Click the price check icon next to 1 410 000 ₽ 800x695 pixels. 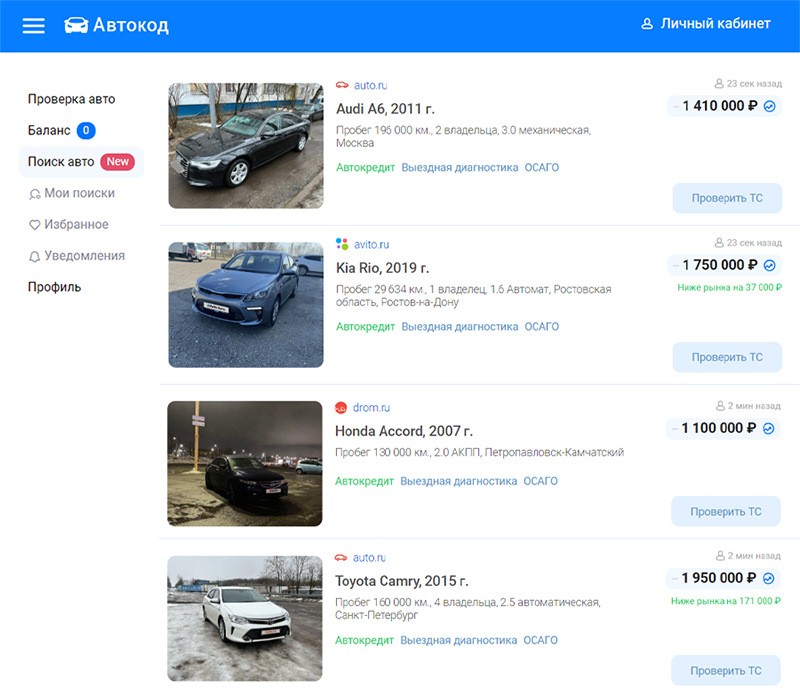[769, 106]
